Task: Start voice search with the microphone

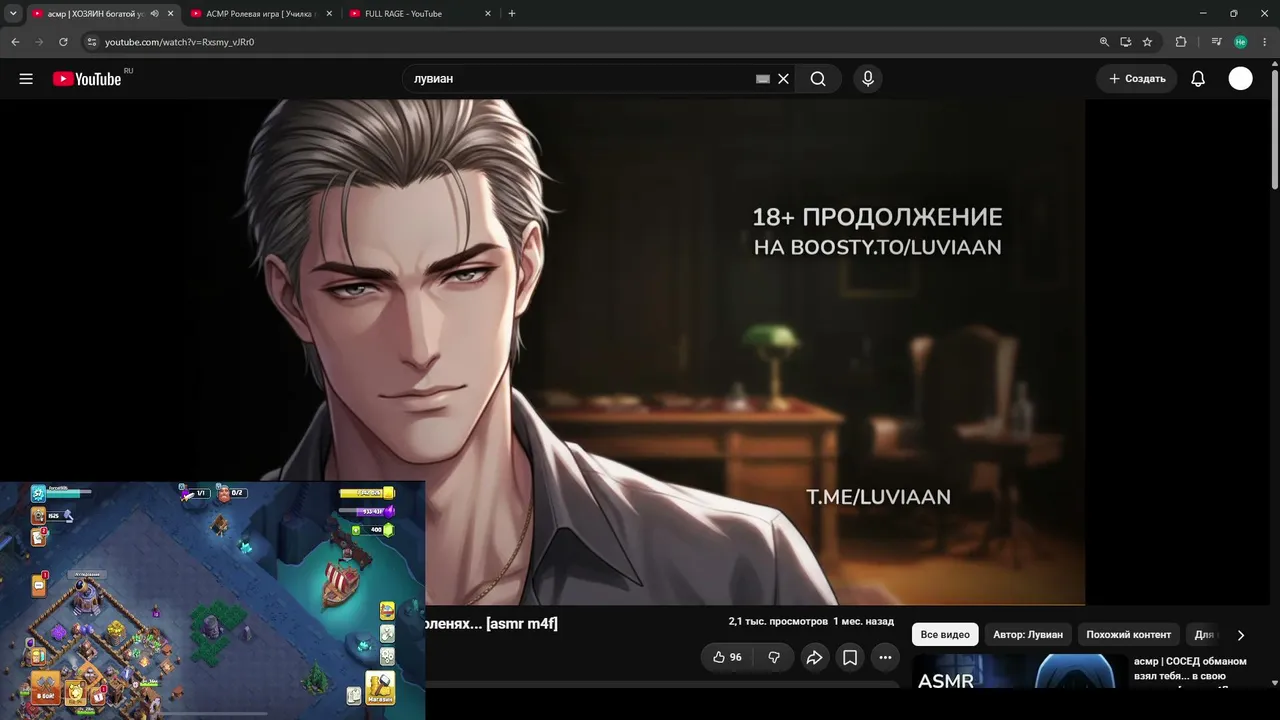Action: (867, 79)
